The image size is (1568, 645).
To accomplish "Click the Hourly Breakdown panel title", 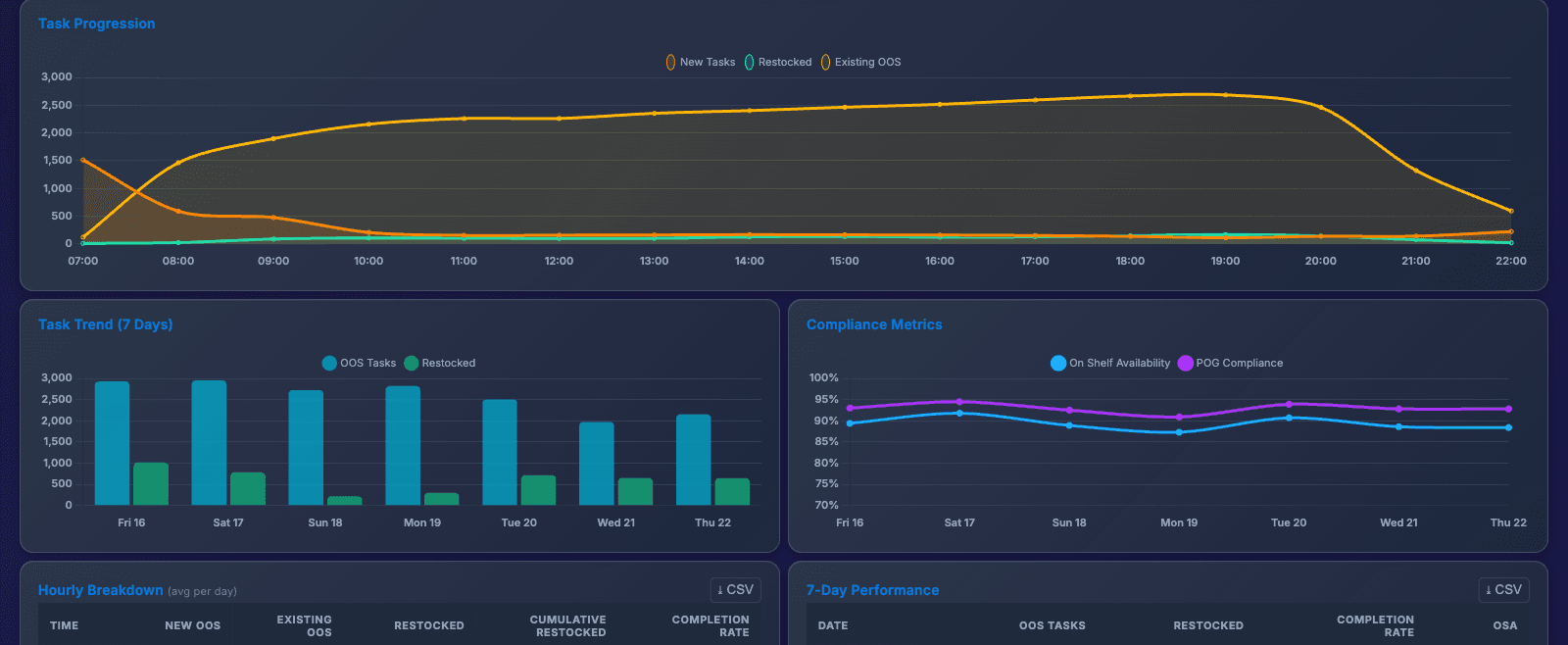I will pos(101,590).
